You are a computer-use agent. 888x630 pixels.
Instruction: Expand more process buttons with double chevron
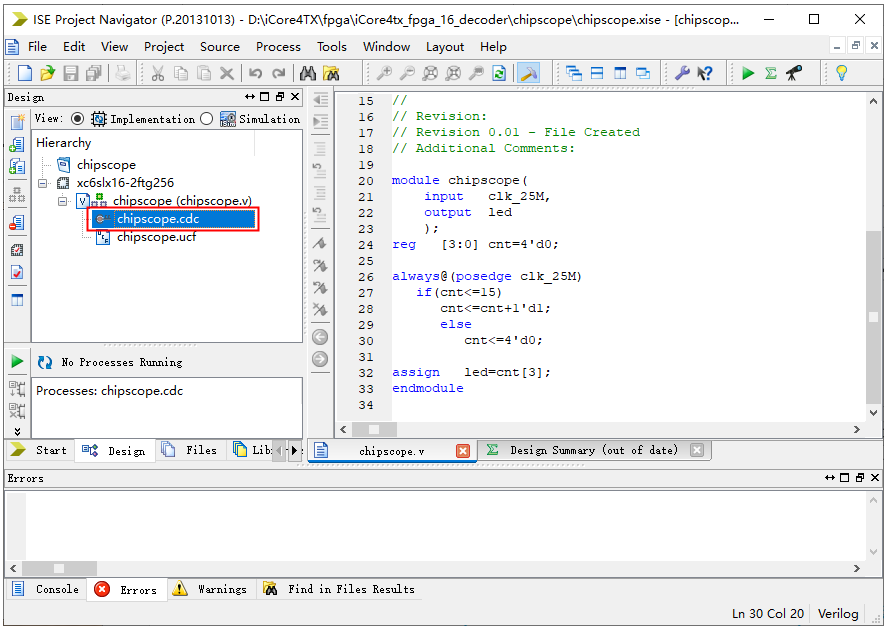pyautogui.click(x=17, y=433)
